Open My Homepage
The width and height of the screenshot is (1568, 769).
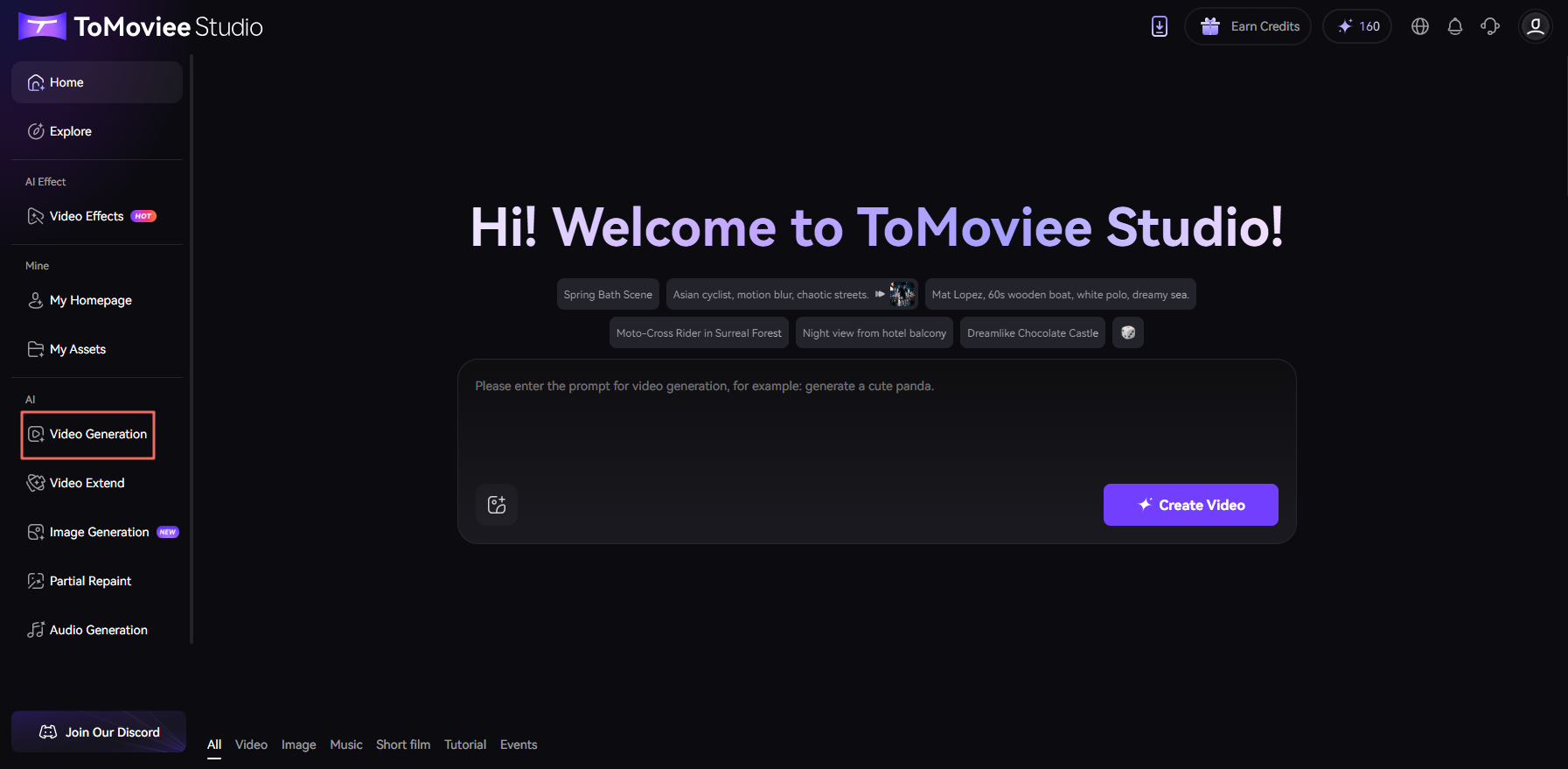(x=97, y=300)
